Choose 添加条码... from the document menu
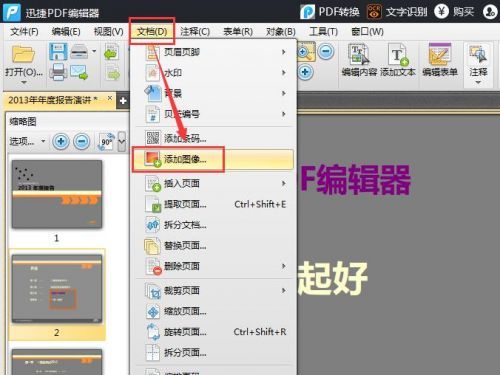The height and width of the screenshot is (375, 500). pos(213,138)
